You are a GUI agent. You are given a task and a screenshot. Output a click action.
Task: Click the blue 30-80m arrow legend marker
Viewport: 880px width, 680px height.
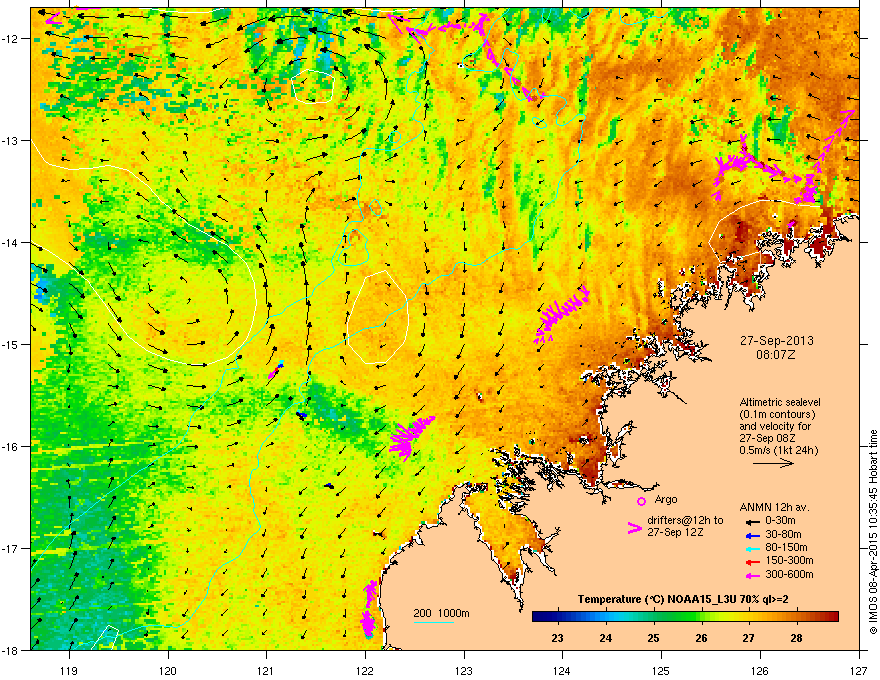[x=752, y=535]
